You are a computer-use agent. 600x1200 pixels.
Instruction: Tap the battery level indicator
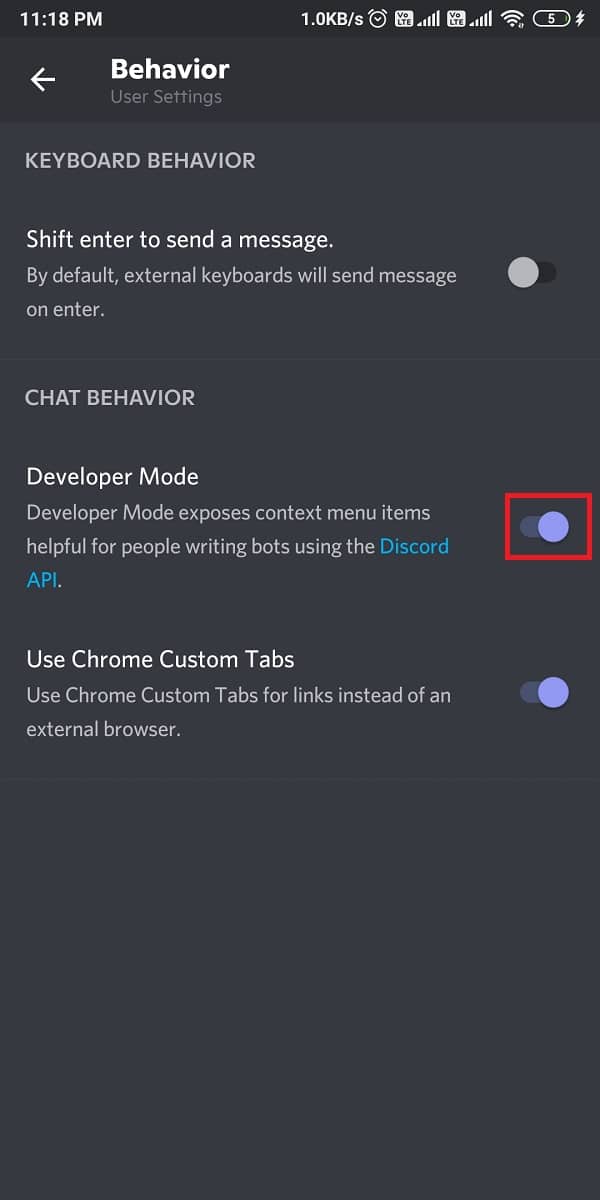click(551, 19)
